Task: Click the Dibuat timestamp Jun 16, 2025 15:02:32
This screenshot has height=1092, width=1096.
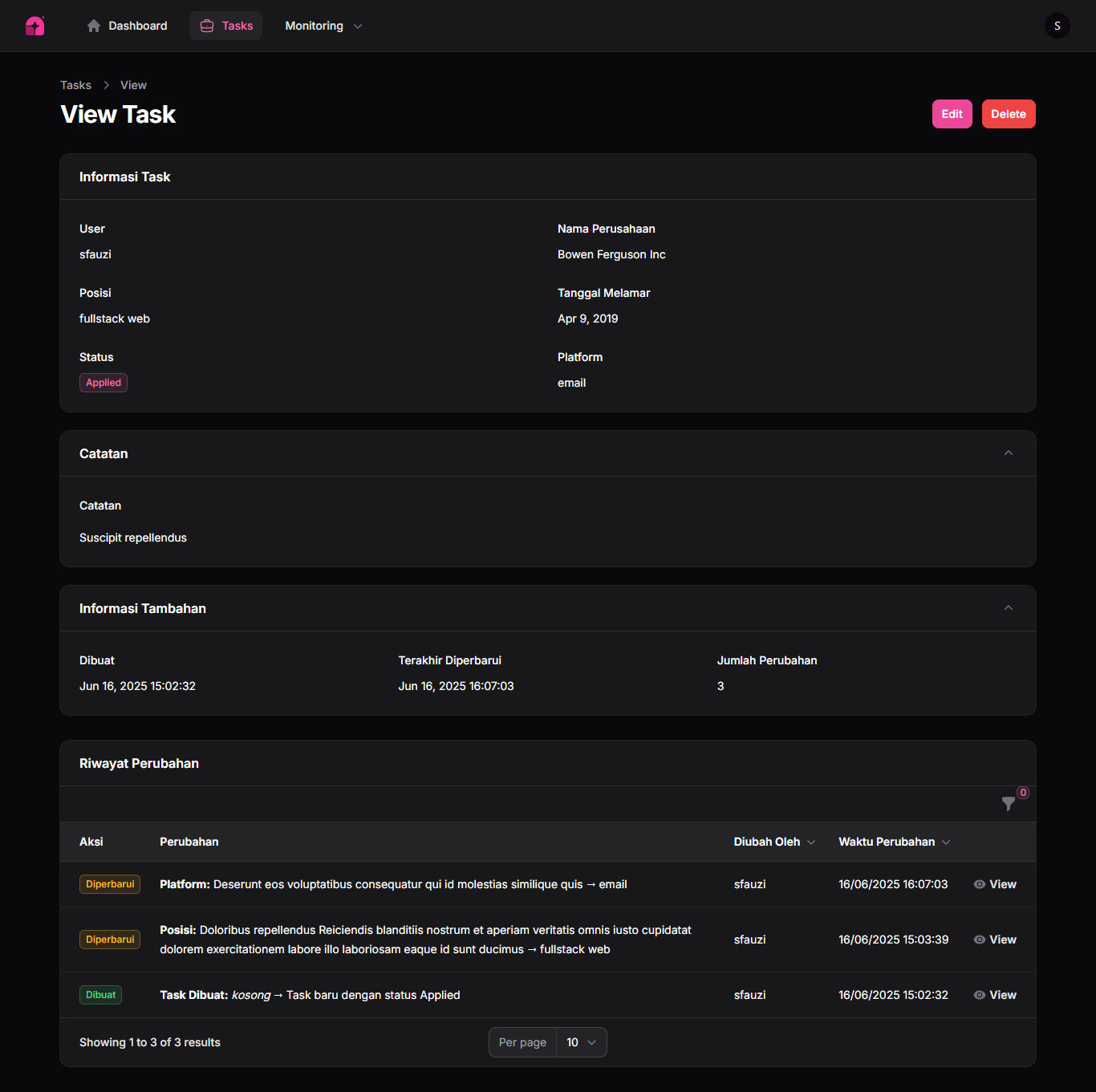Action: pos(137,686)
